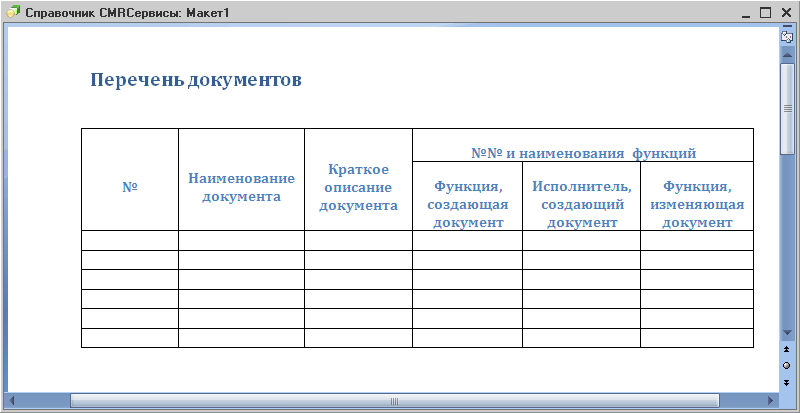Open the Select Browse Object round button
This screenshot has width=800, height=413.
coord(786,366)
